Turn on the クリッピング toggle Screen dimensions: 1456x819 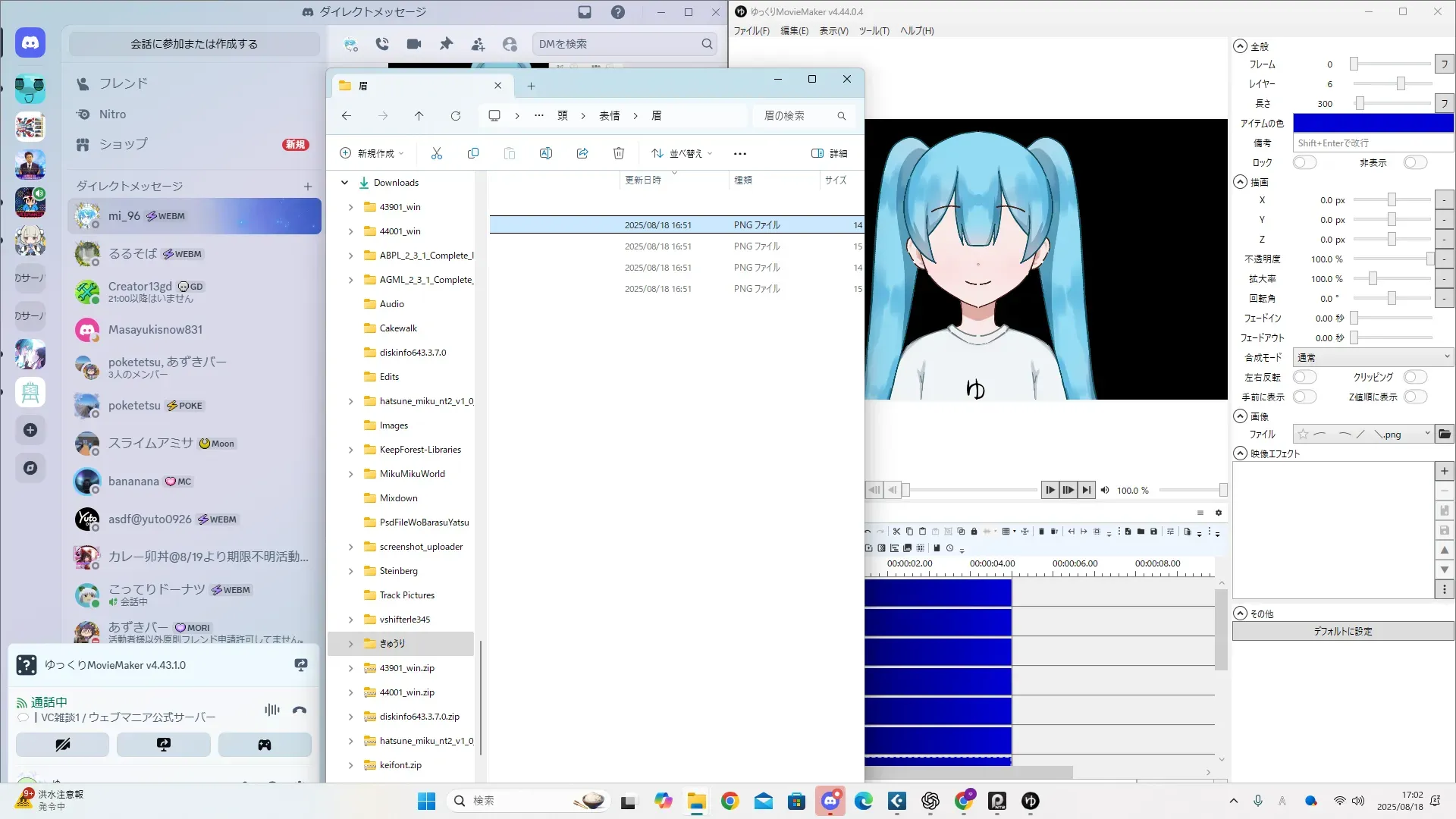1415,377
